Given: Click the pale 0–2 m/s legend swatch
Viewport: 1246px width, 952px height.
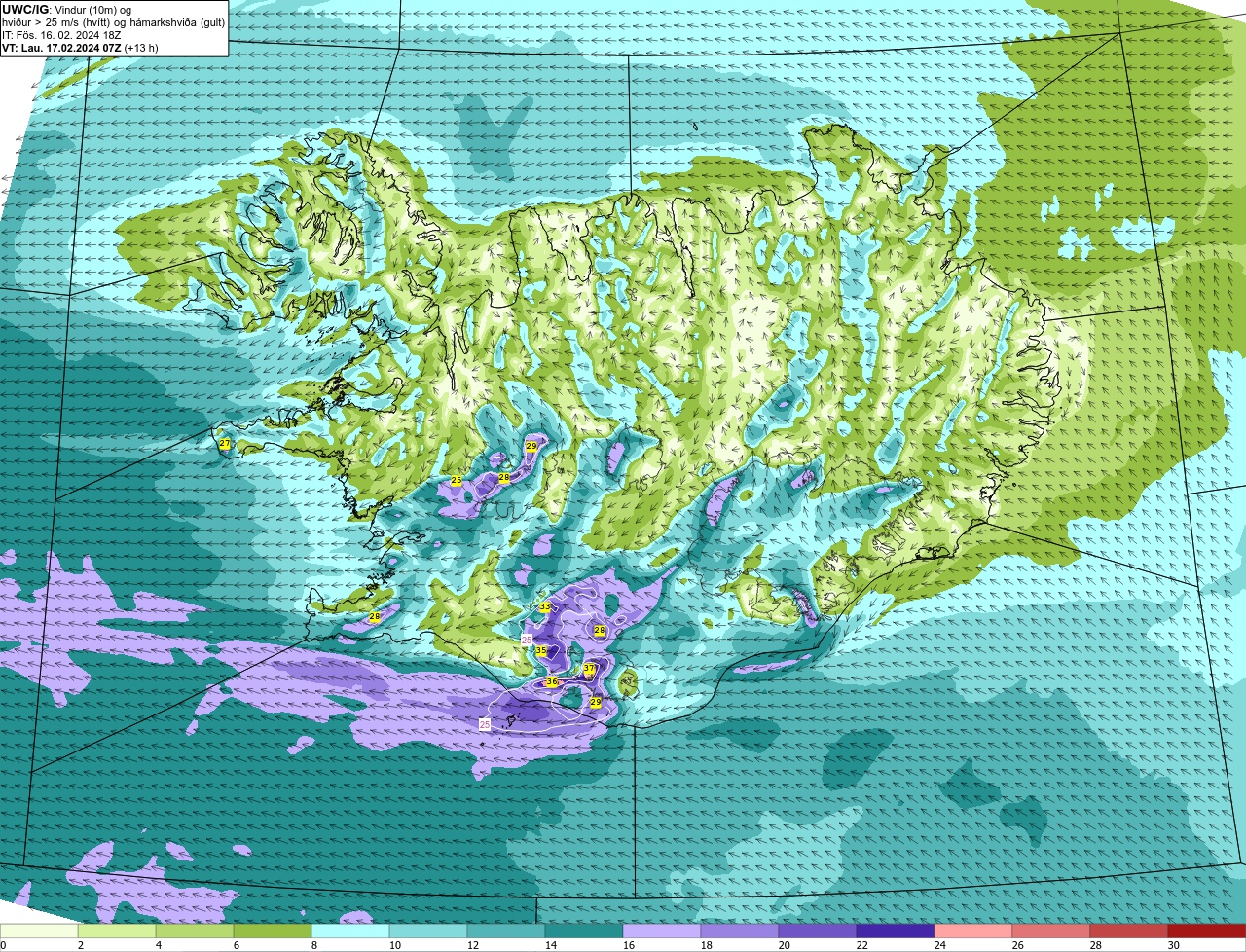Looking at the screenshot, I should pos(39,931).
